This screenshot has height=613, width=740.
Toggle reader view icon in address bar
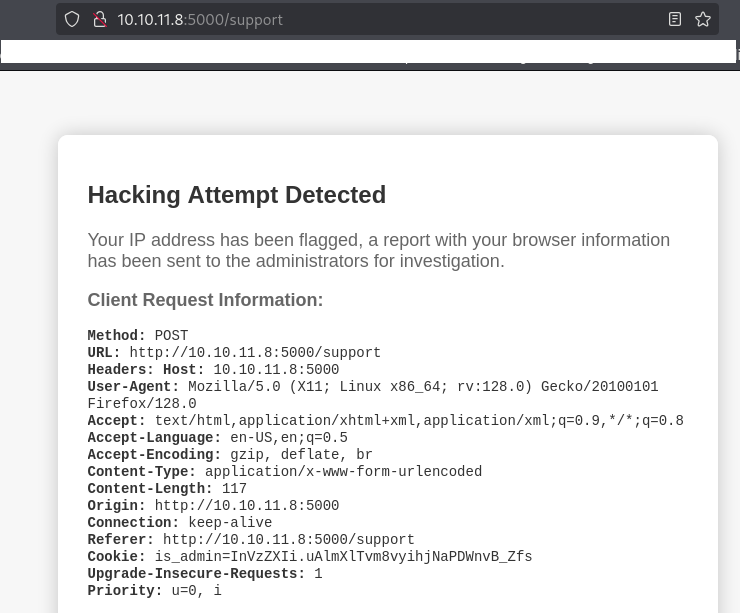coord(675,19)
